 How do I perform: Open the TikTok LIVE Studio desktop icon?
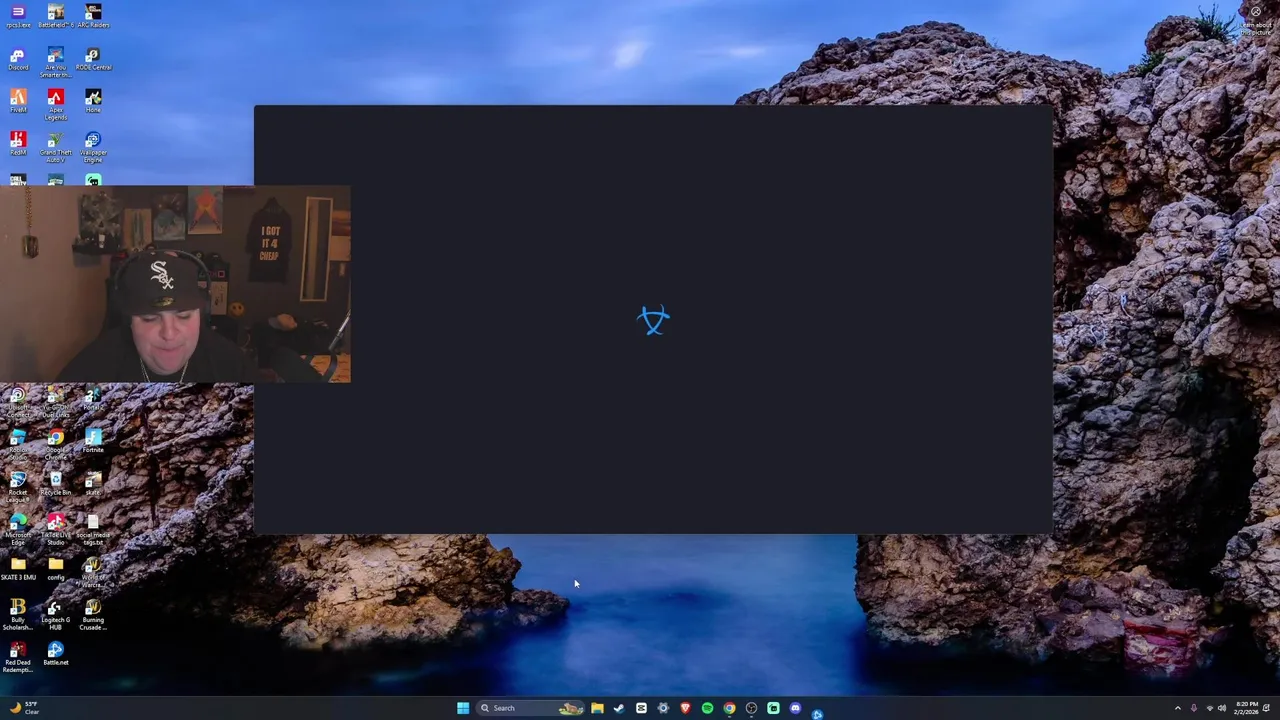click(55, 530)
